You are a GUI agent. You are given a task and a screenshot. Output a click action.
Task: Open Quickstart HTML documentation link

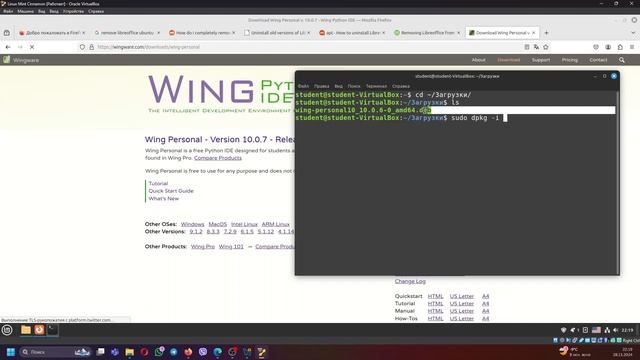click(436, 296)
